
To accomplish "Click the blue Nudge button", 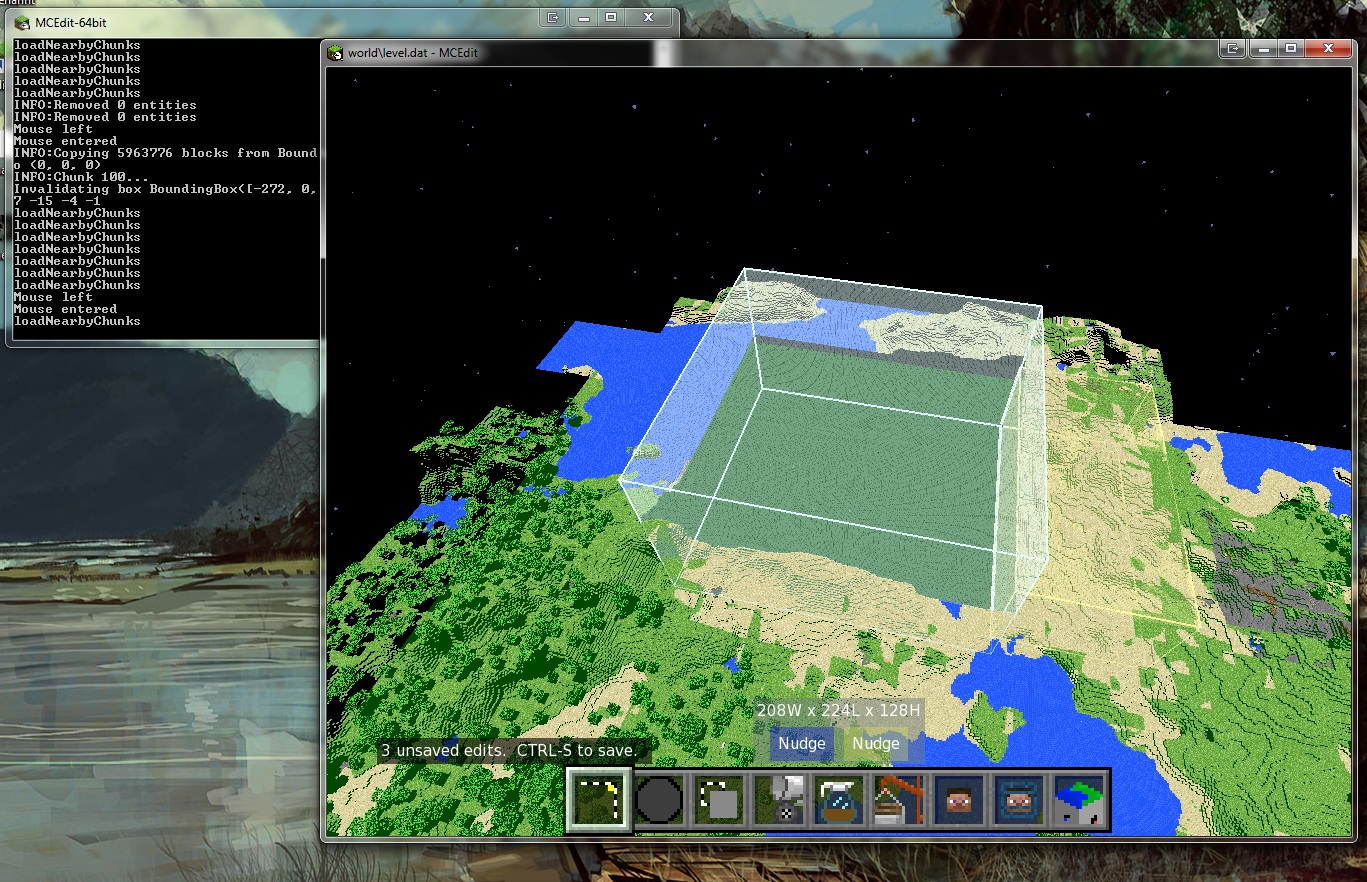I will 802,743.
